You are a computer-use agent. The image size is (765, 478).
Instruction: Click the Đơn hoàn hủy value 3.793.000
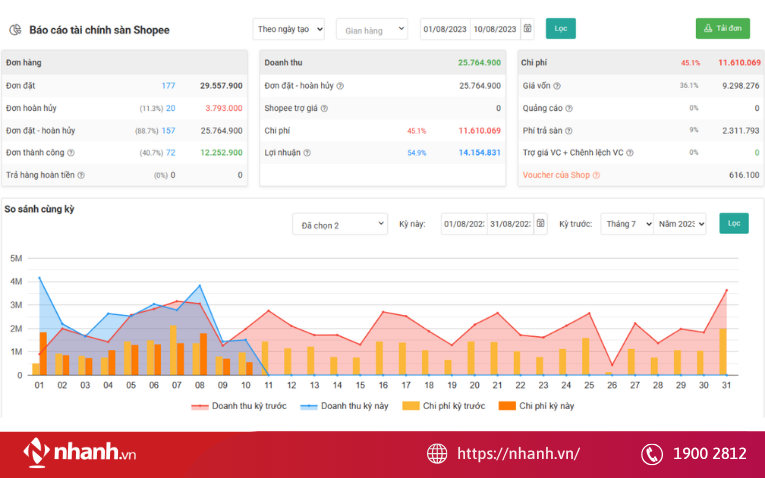click(223, 108)
